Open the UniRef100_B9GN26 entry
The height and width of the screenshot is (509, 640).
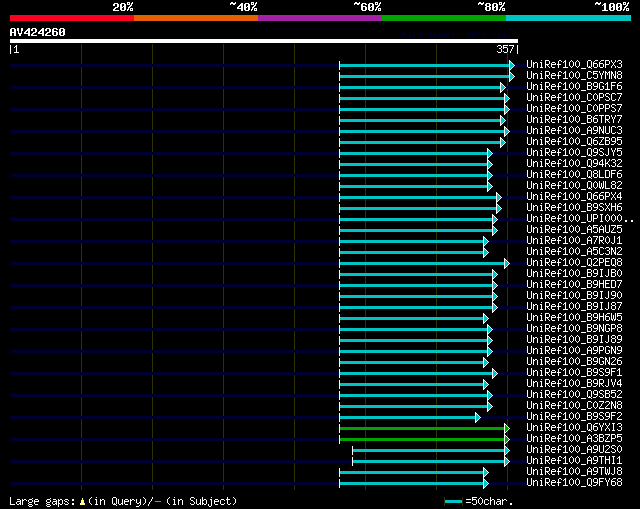[x=574, y=362]
